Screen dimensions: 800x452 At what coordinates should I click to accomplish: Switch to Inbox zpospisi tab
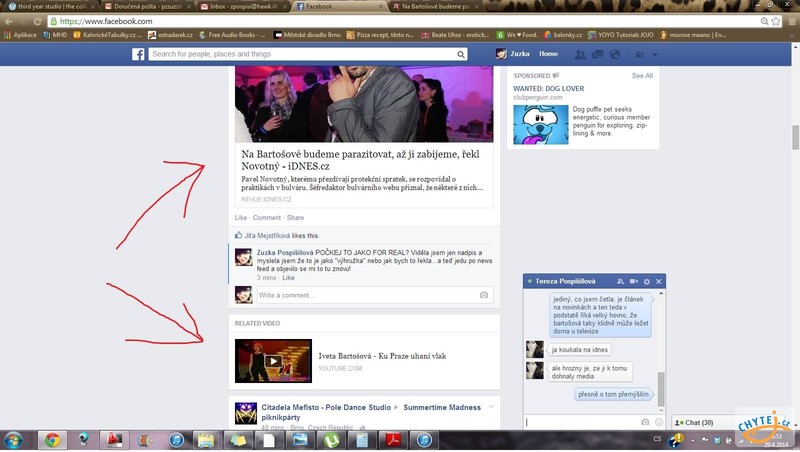point(243,7)
